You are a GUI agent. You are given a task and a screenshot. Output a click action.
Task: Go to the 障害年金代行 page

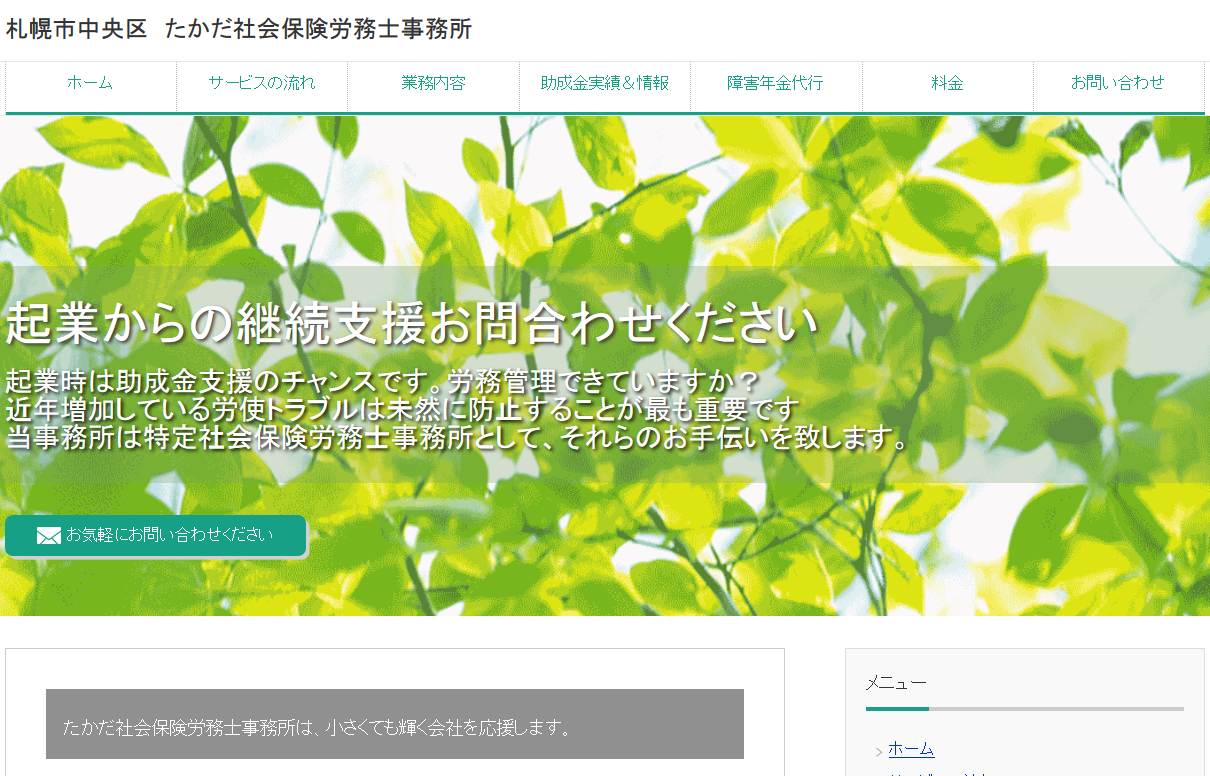point(775,85)
